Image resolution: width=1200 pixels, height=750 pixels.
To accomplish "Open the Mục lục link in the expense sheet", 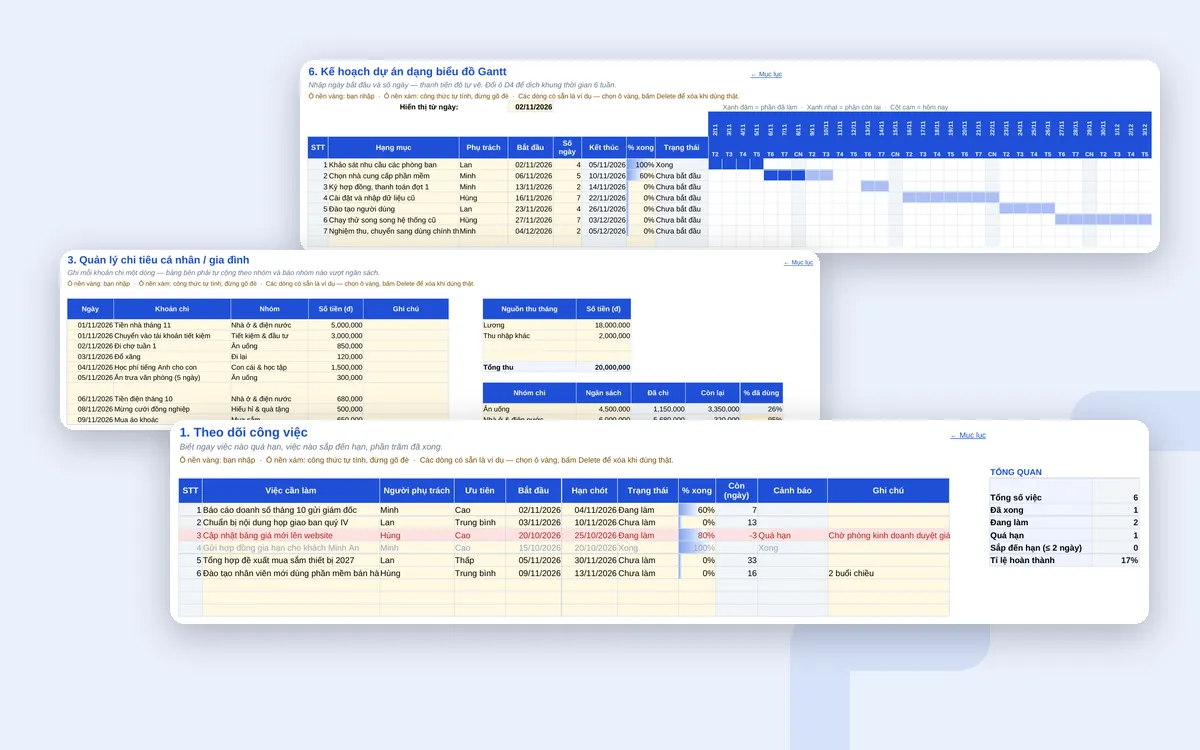I will click(x=798, y=262).
